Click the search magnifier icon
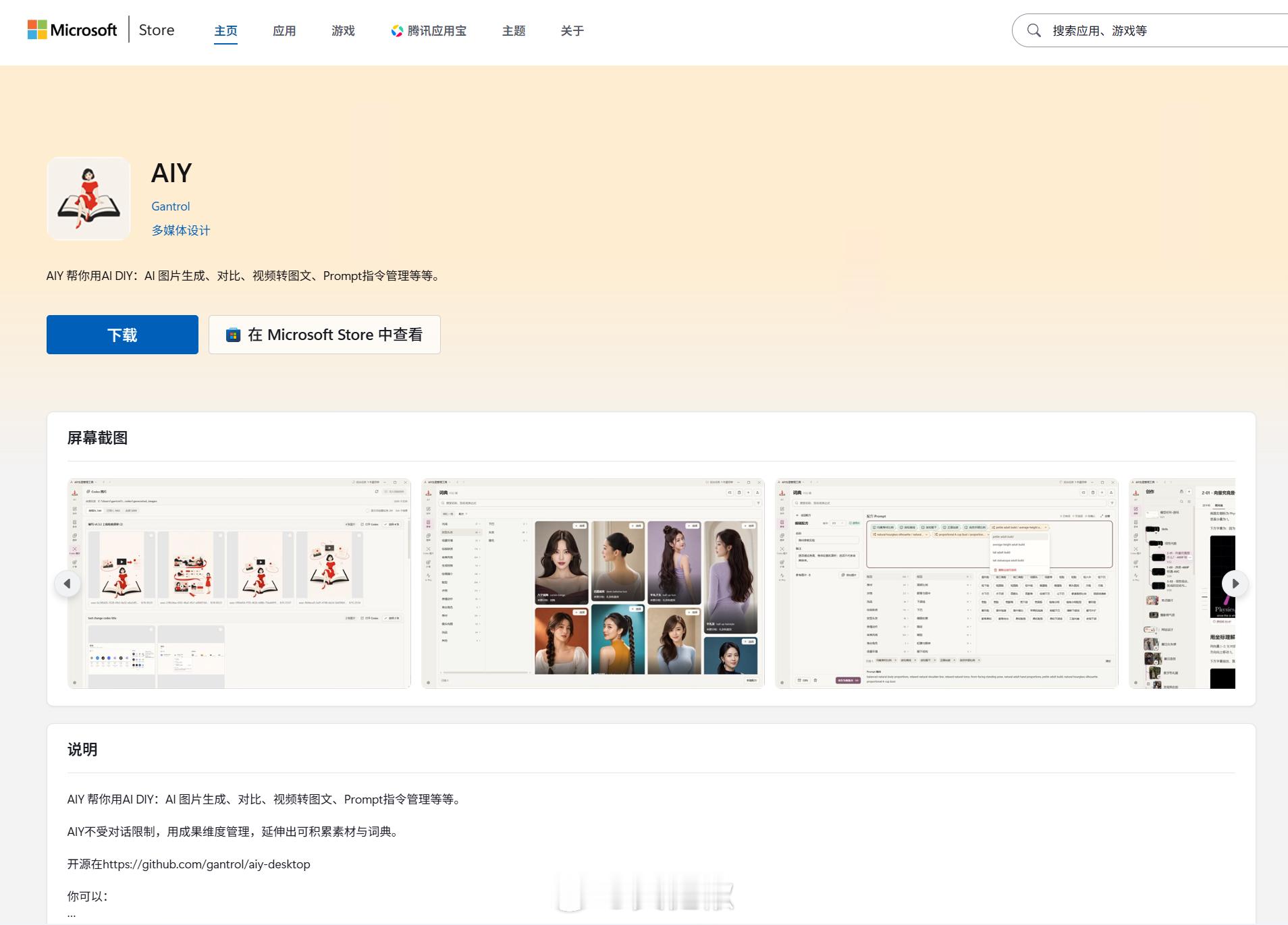 (x=1034, y=30)
